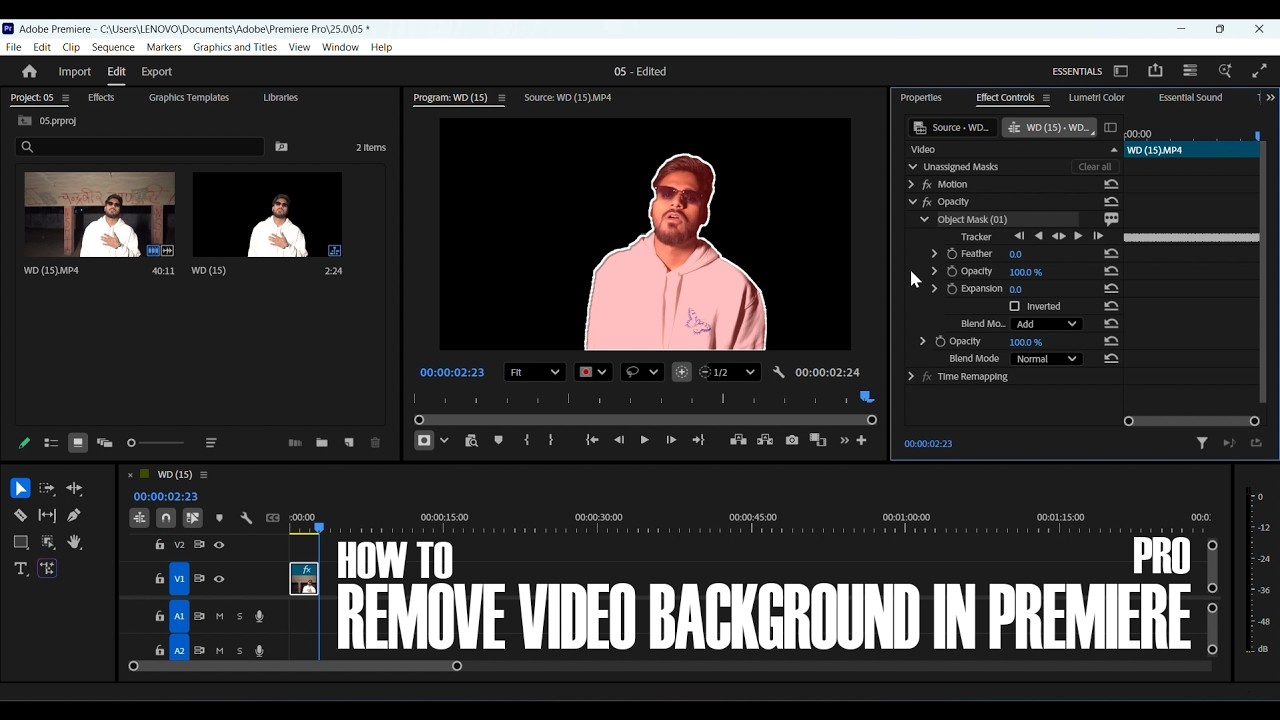This screenshot has height=720, width=1280.
Task: Switch to the Essential Sound tab
Action: coord(1190,97)
